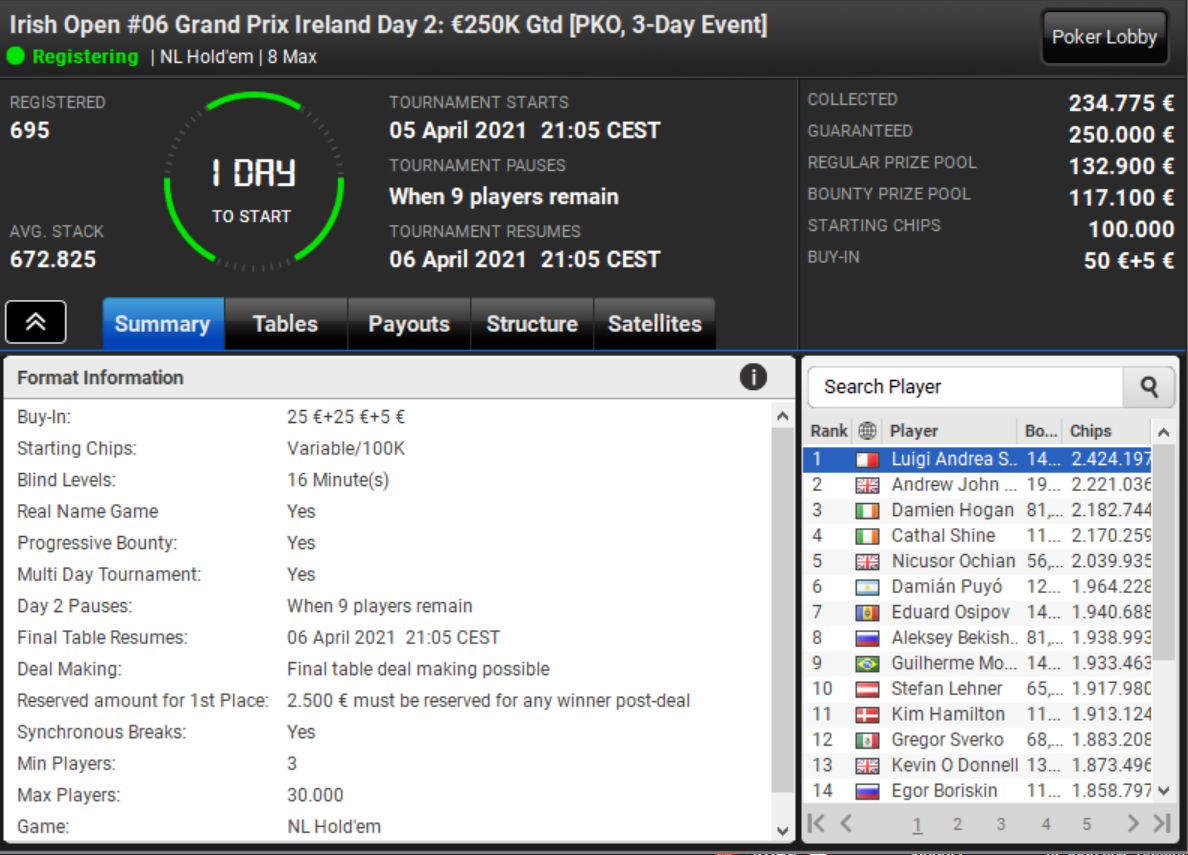The image size is (1188, 855).
Task: Click the Format Information scroll-down arrow
Action: tap(783, 830)
